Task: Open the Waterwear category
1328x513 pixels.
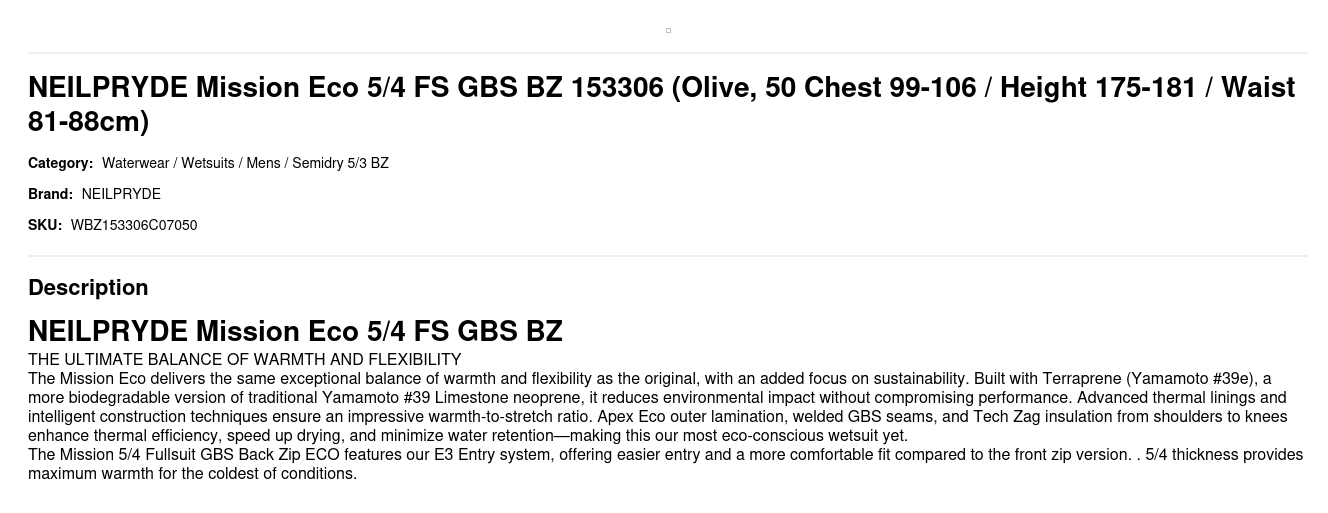Action: point(135,163)
